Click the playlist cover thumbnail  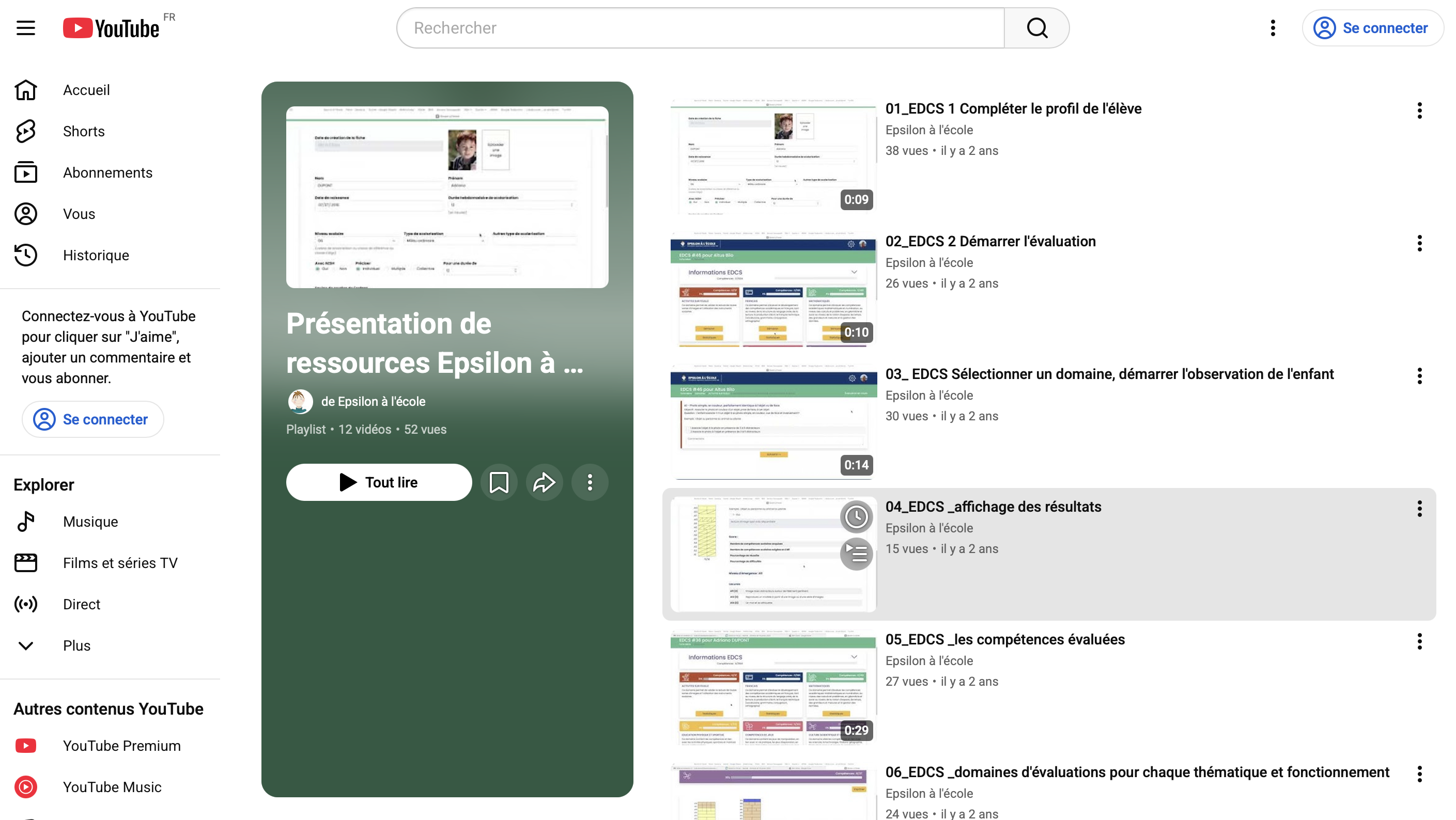(447, 197)
